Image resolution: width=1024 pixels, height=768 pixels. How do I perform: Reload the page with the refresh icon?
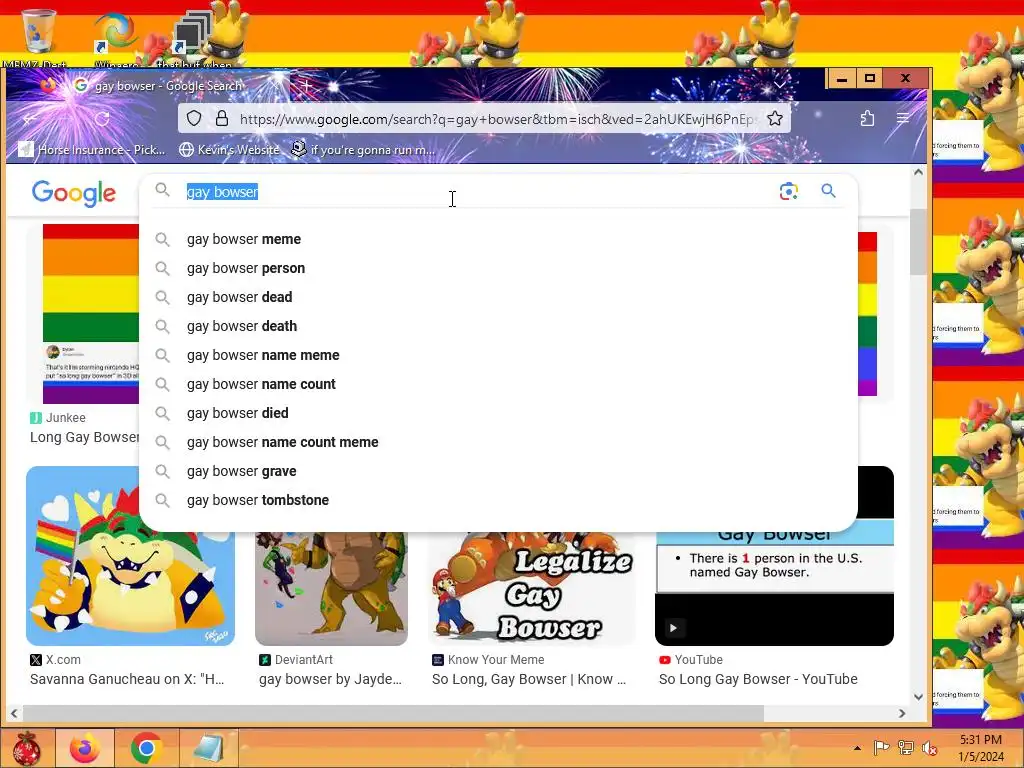tap(102, 119)
